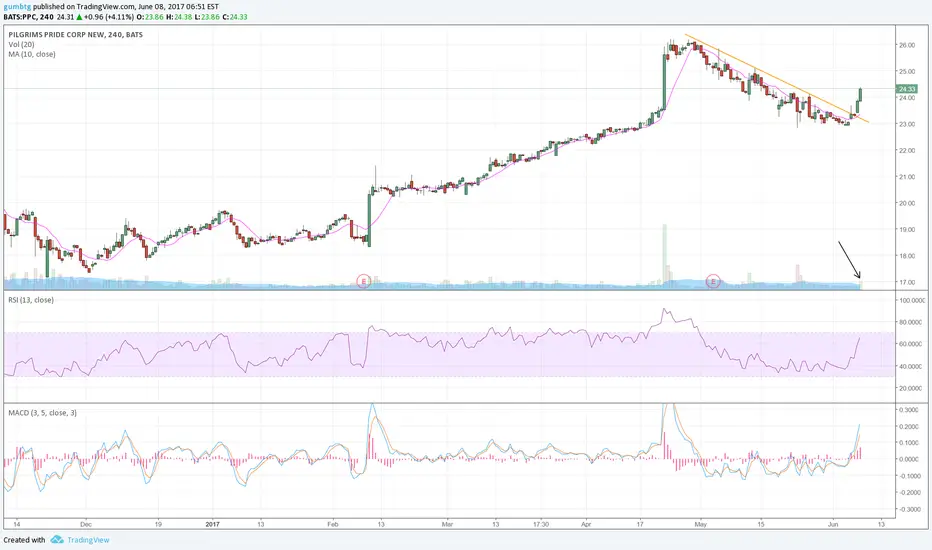Click the 0.3000 MACD axis label
932x550 pixels.
909,410
